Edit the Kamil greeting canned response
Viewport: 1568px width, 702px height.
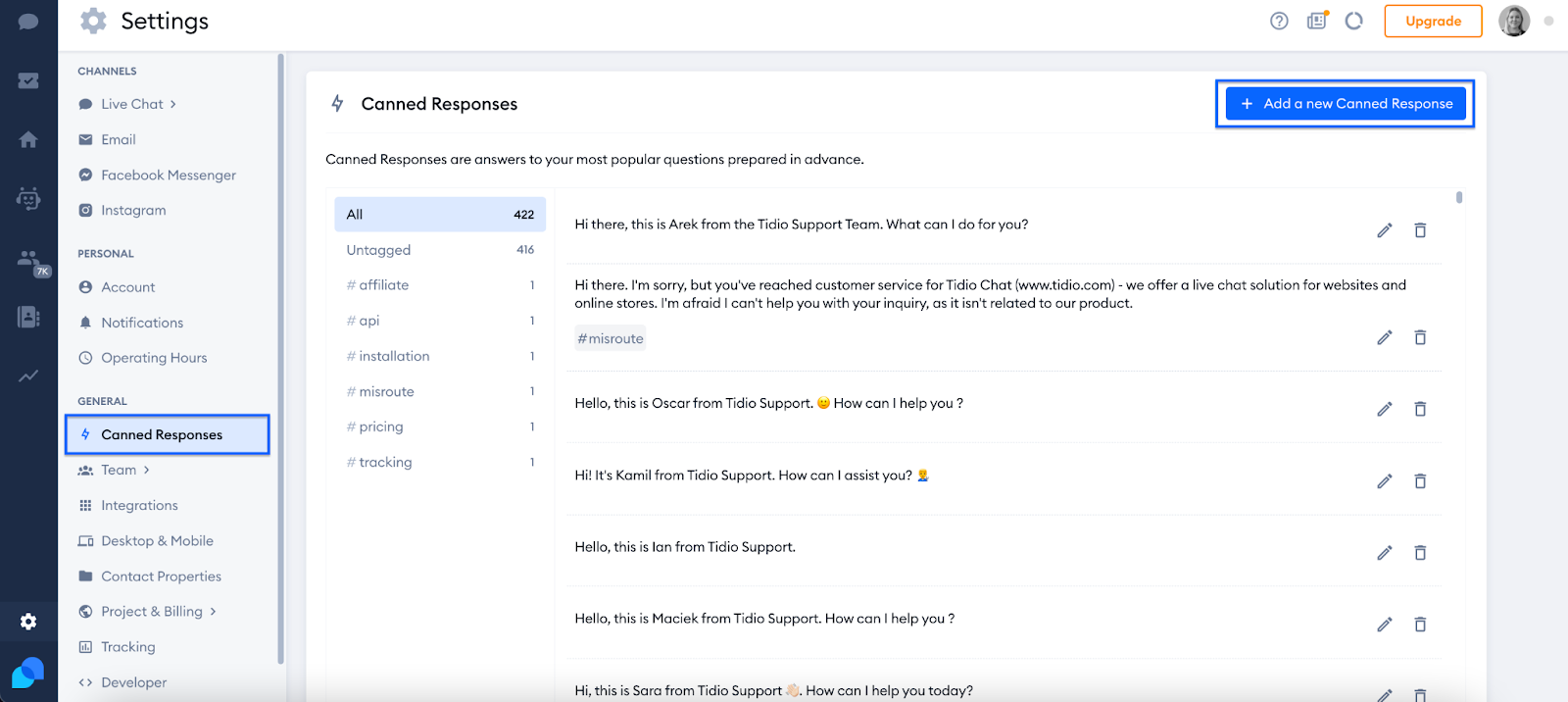tap(1385, 481)
